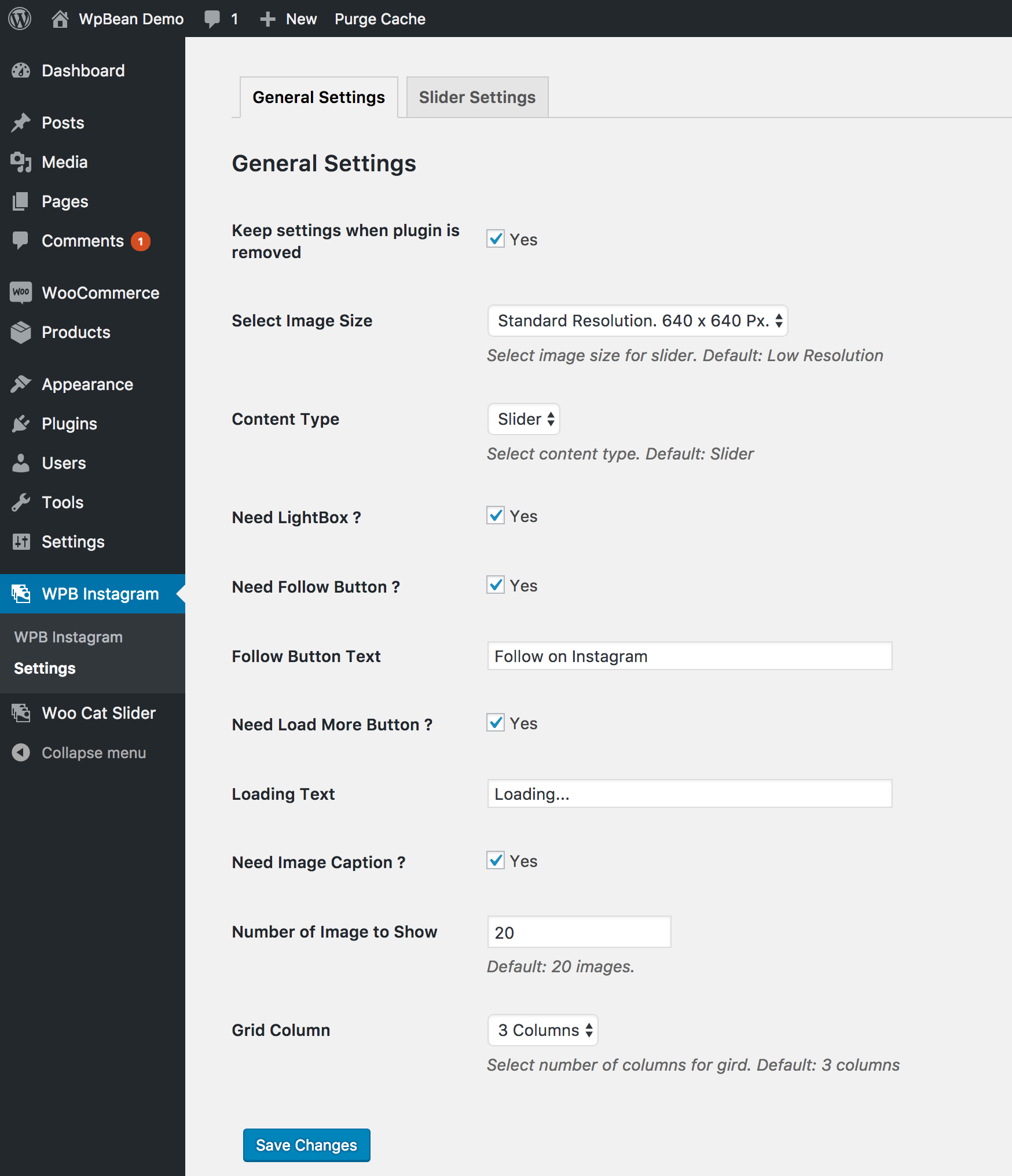
Task: Click the Number of Image to Show field
Action: [579, 932]
